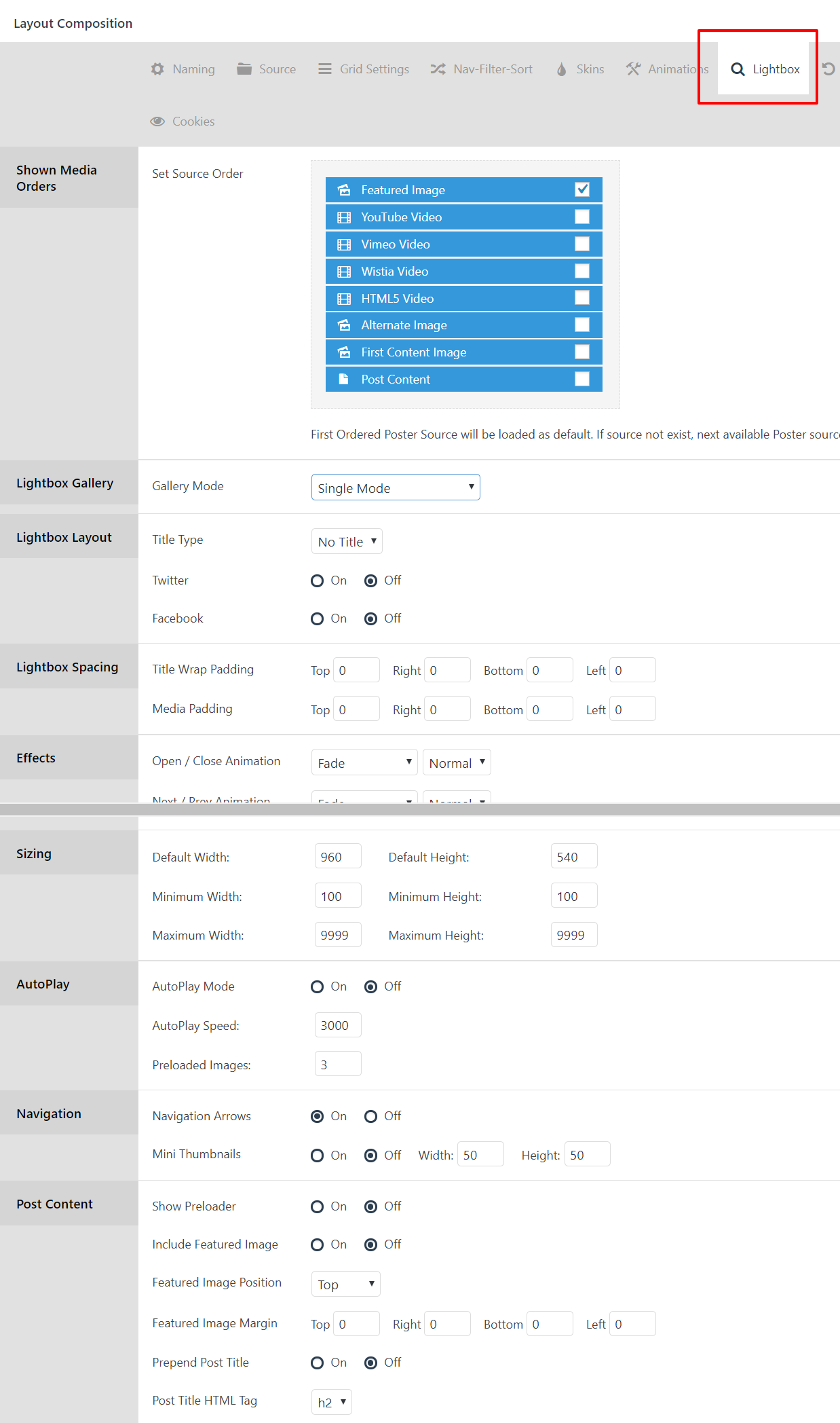Image resolution: width=840 pixels, height=1423 pixels.
Task: Click the film icon on YouTube Video row
Action: (344, 217)
